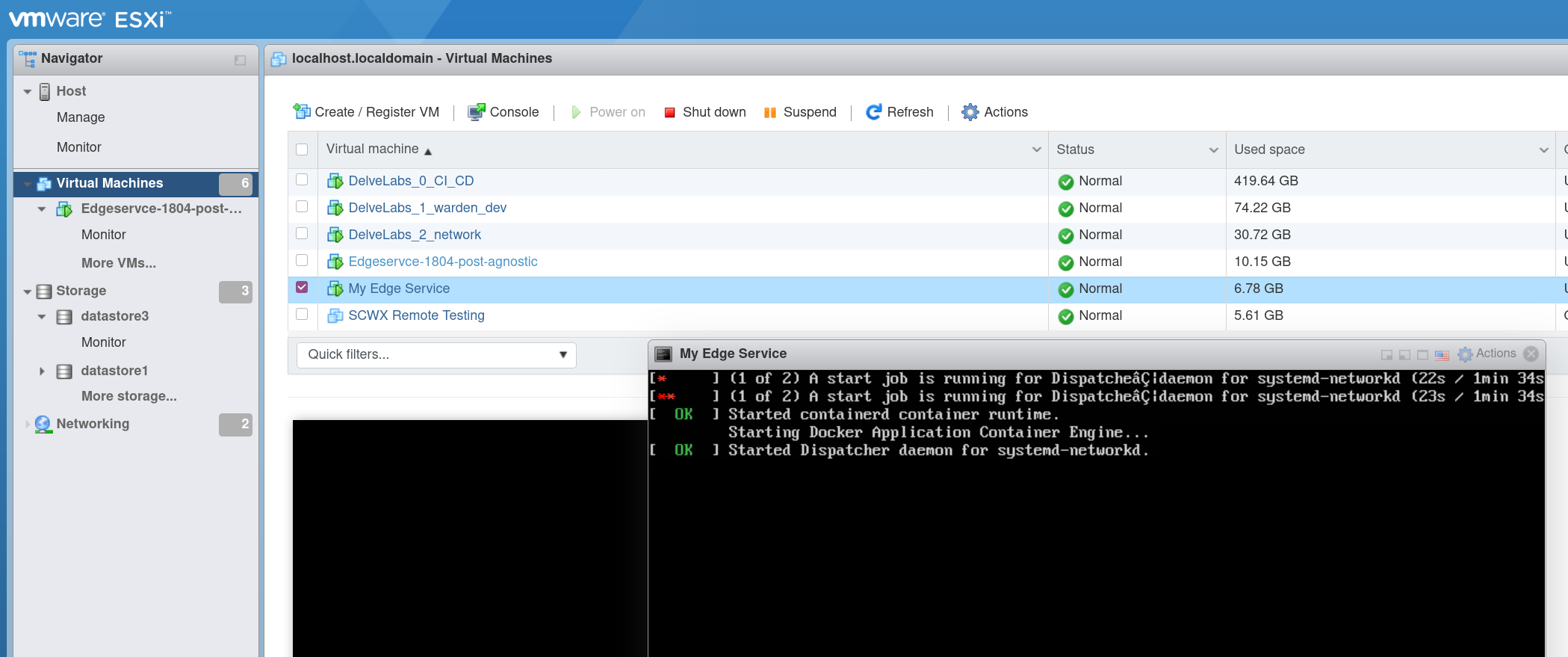The image size is (1568, 657).
Task: Check the DelveLabs_2_network row checkbox
Action: coord(302,233)
